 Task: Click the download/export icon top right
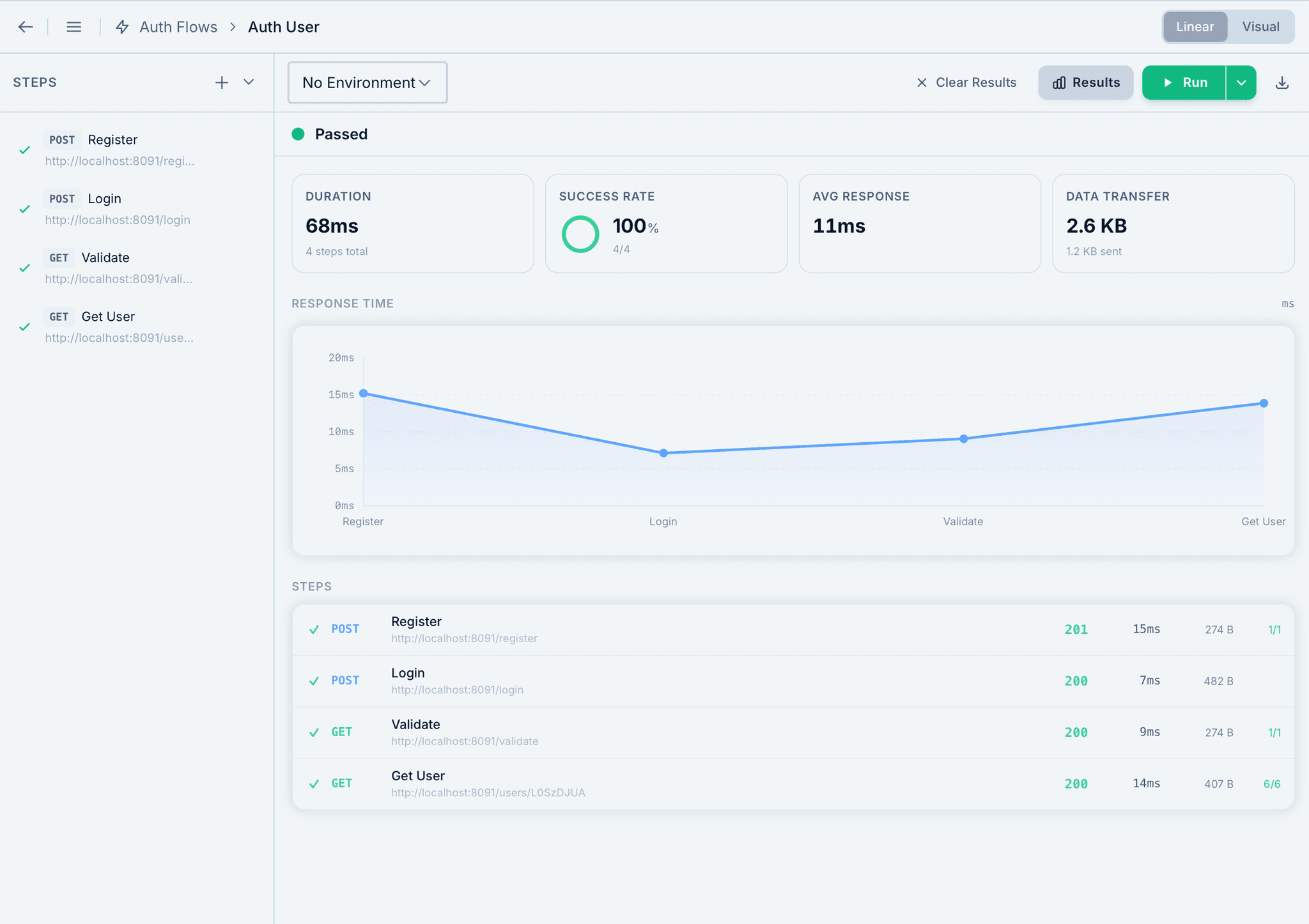pos(1282,82)
